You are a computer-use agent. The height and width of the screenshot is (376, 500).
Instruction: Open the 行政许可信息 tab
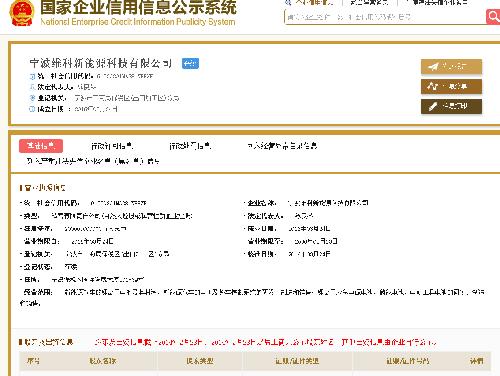coord(112,146)
